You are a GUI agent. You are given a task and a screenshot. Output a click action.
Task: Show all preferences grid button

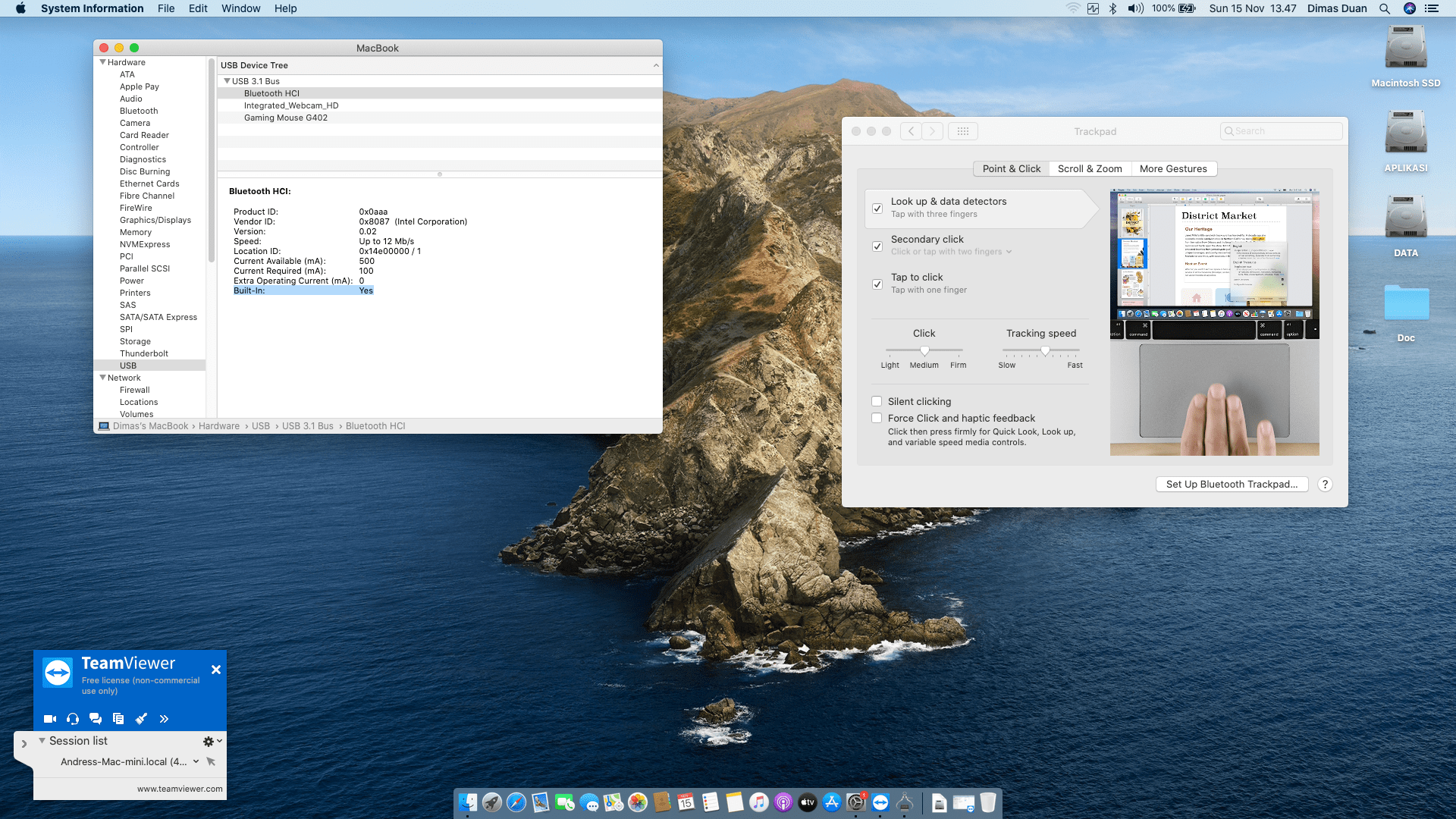(963, 131)
